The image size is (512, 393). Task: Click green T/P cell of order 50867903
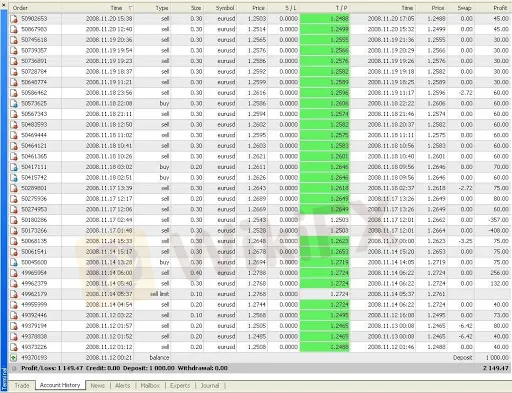click(325, 29)
